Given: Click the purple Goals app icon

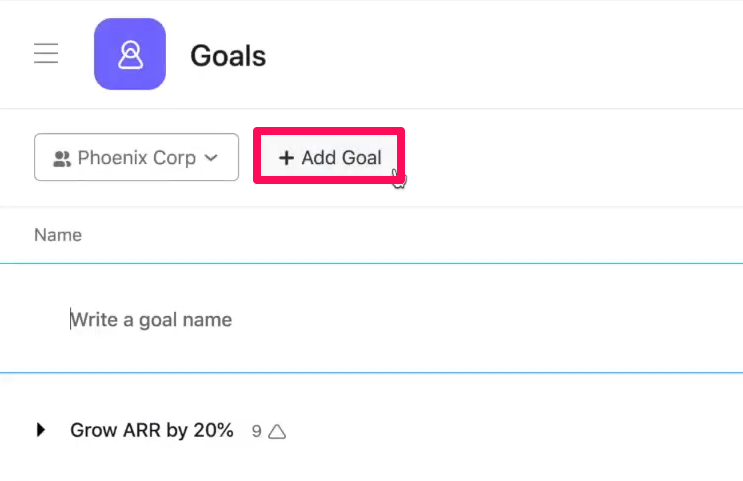Looking at the screenshot, I should [x=130, y=54].
